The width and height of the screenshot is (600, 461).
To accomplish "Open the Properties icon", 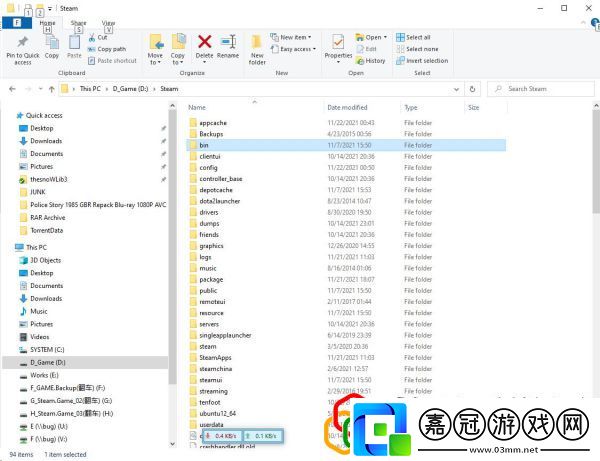I will tap(338, 42).
